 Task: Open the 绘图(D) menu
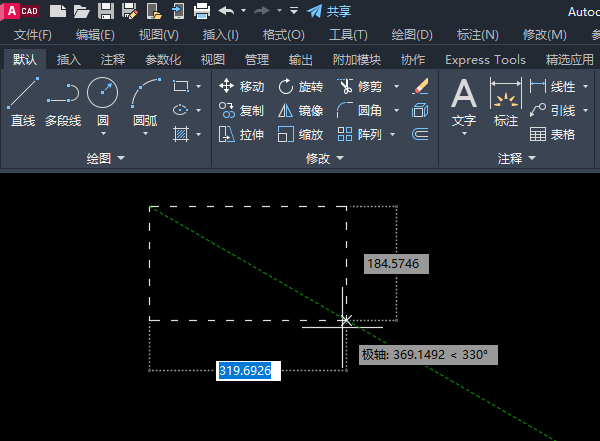[412, 35]
